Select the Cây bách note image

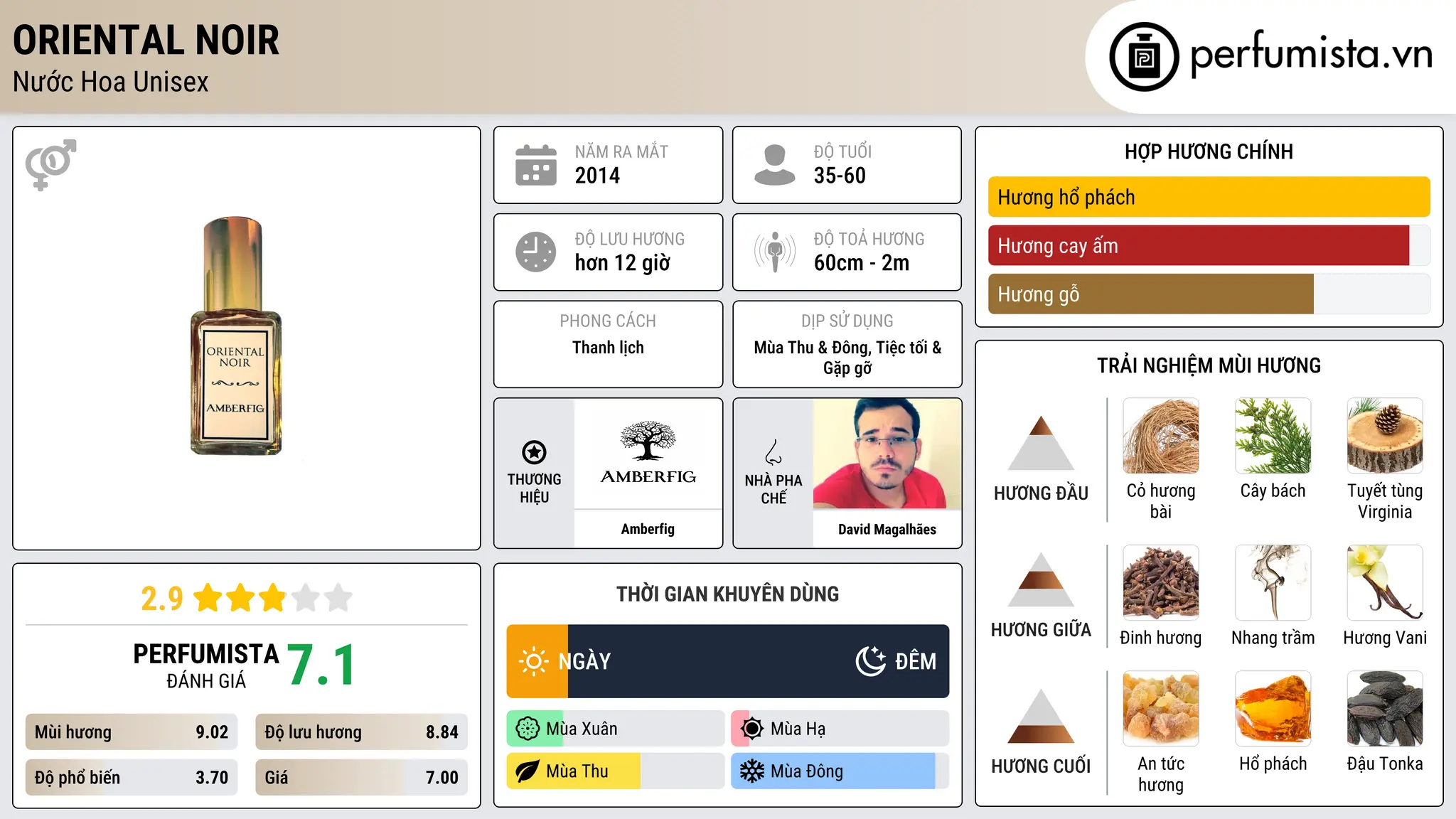pyautogui.click(x=1273, y=436)
